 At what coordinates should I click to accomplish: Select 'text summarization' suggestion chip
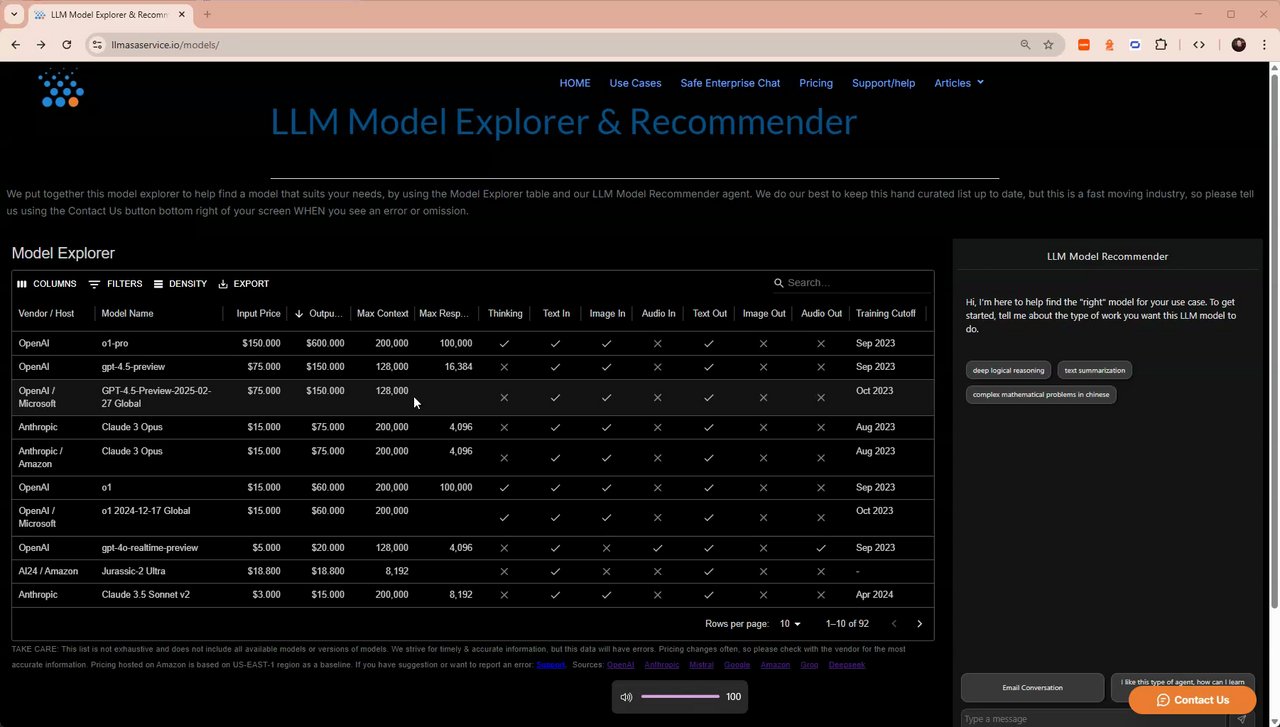[1094, 370]
